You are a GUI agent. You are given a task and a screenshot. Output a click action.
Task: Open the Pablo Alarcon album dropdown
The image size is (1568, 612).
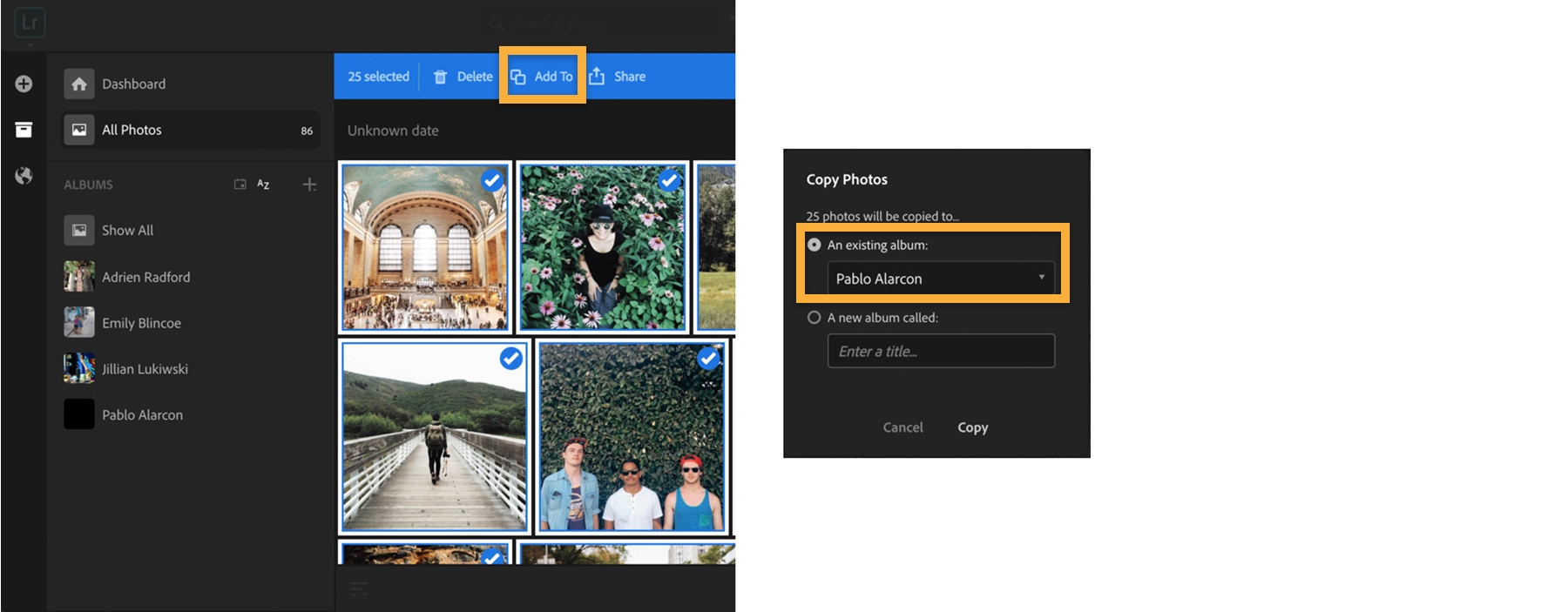[x=941, y=279]
